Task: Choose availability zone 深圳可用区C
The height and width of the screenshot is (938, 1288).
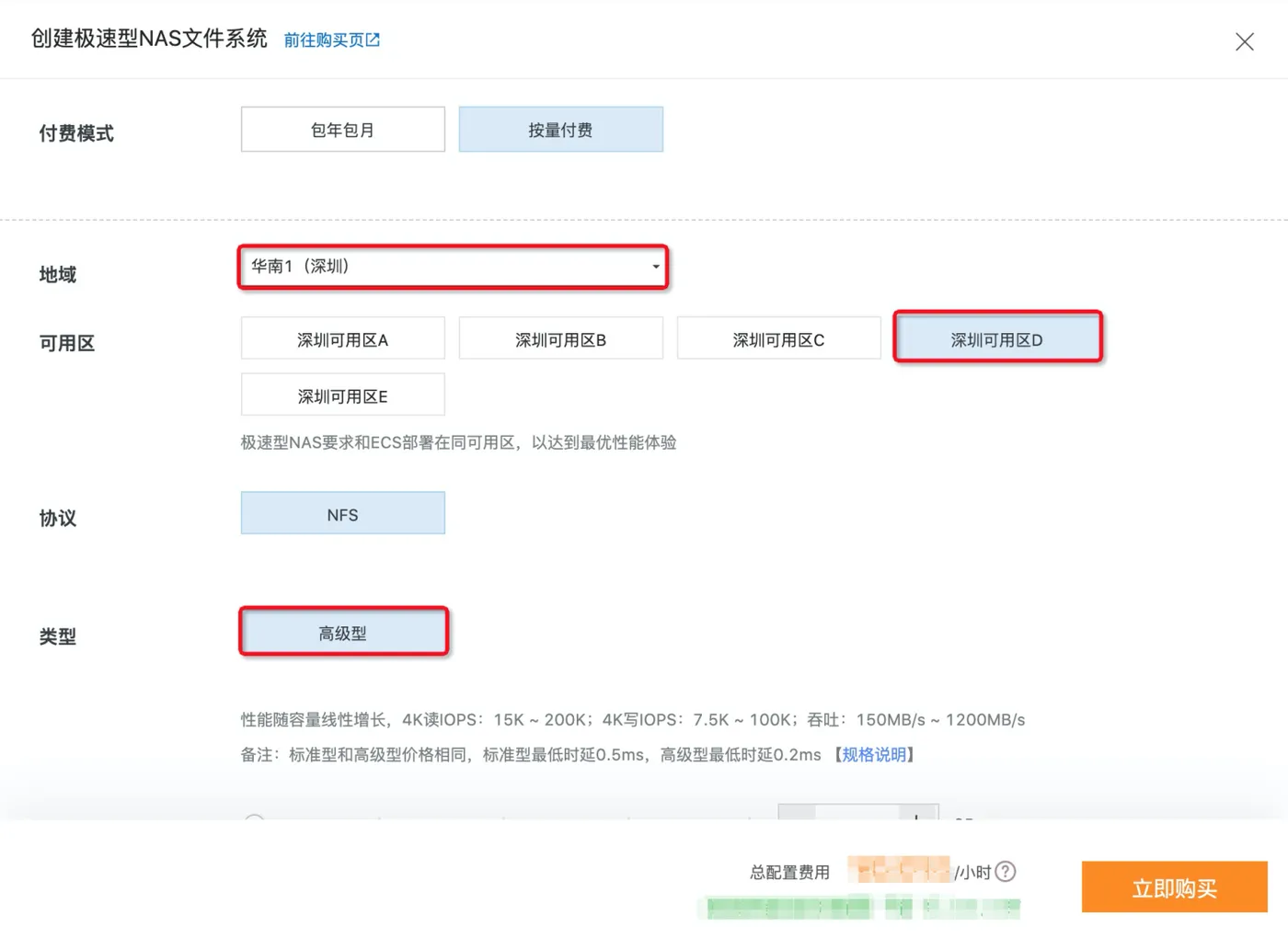Action: (778, 339)
